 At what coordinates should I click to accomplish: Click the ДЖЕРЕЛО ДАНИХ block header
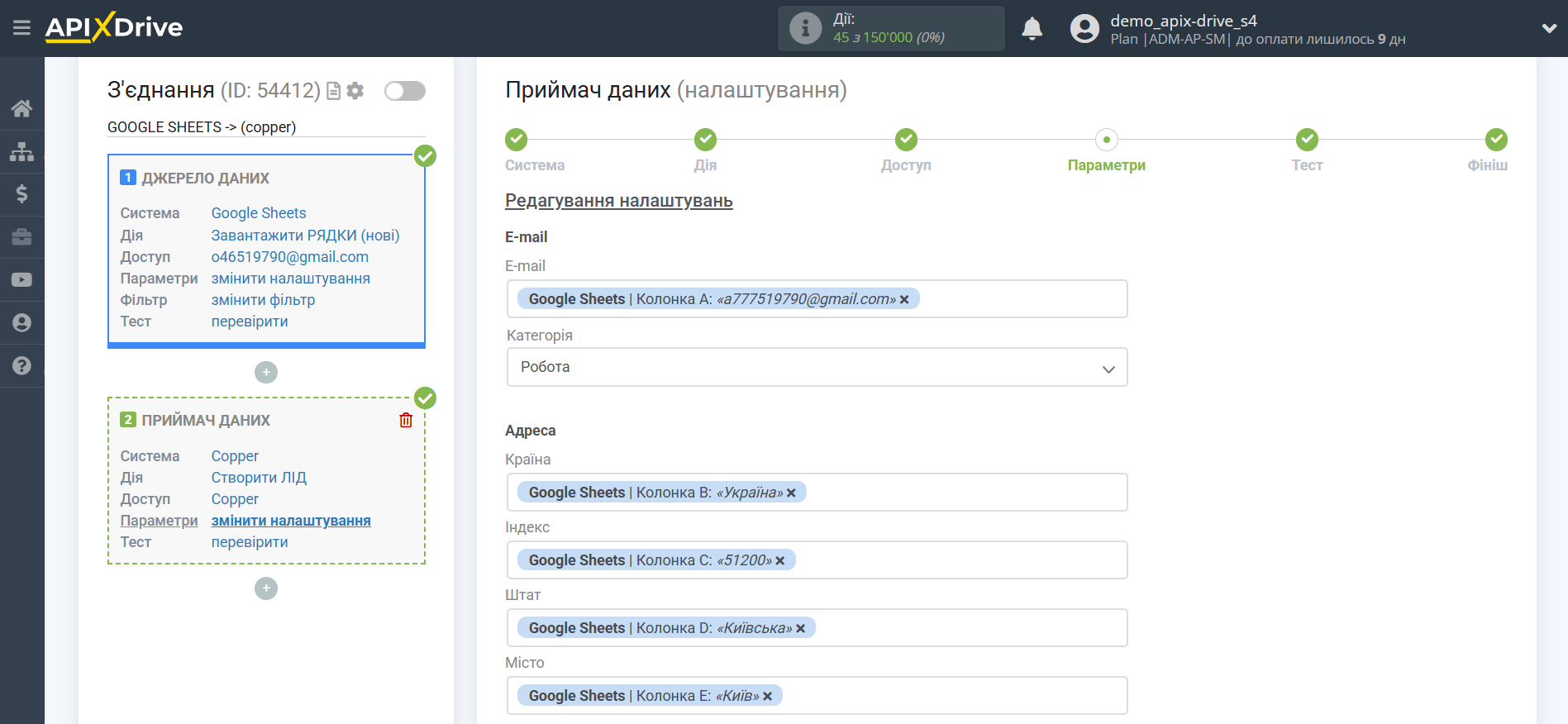[x=205, y=179]
